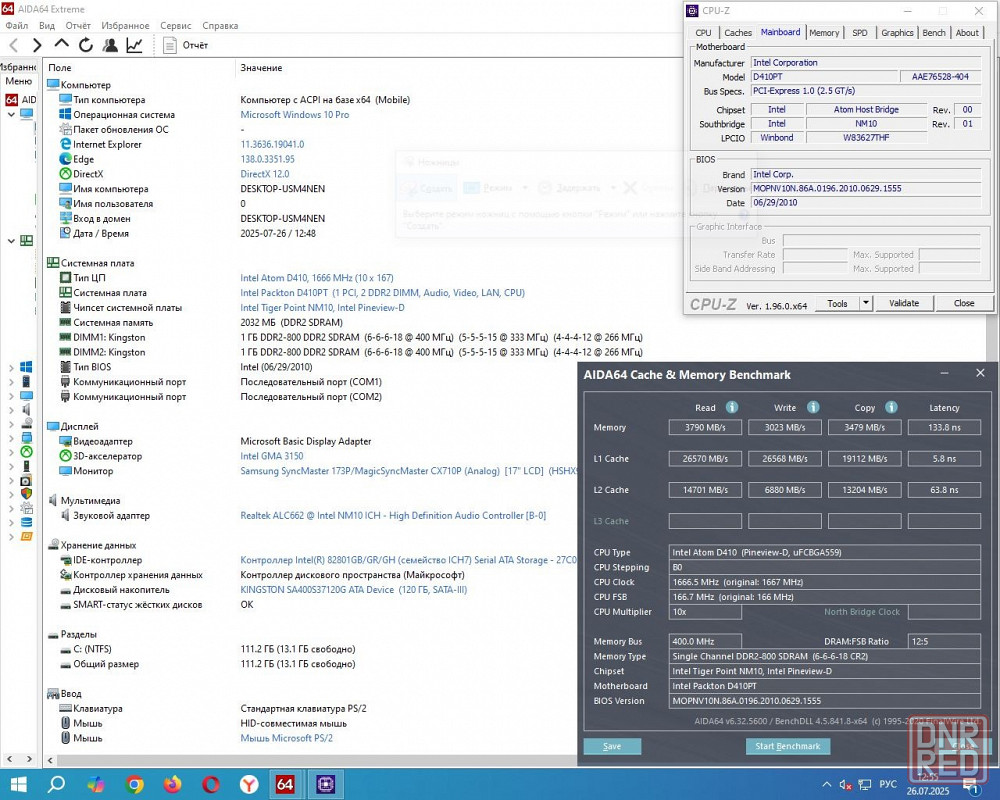Open the Realtek ALC662 audio adapter link
This screenshot has height=800, width=1000.
pyautogui.click(x=393, y=515)
